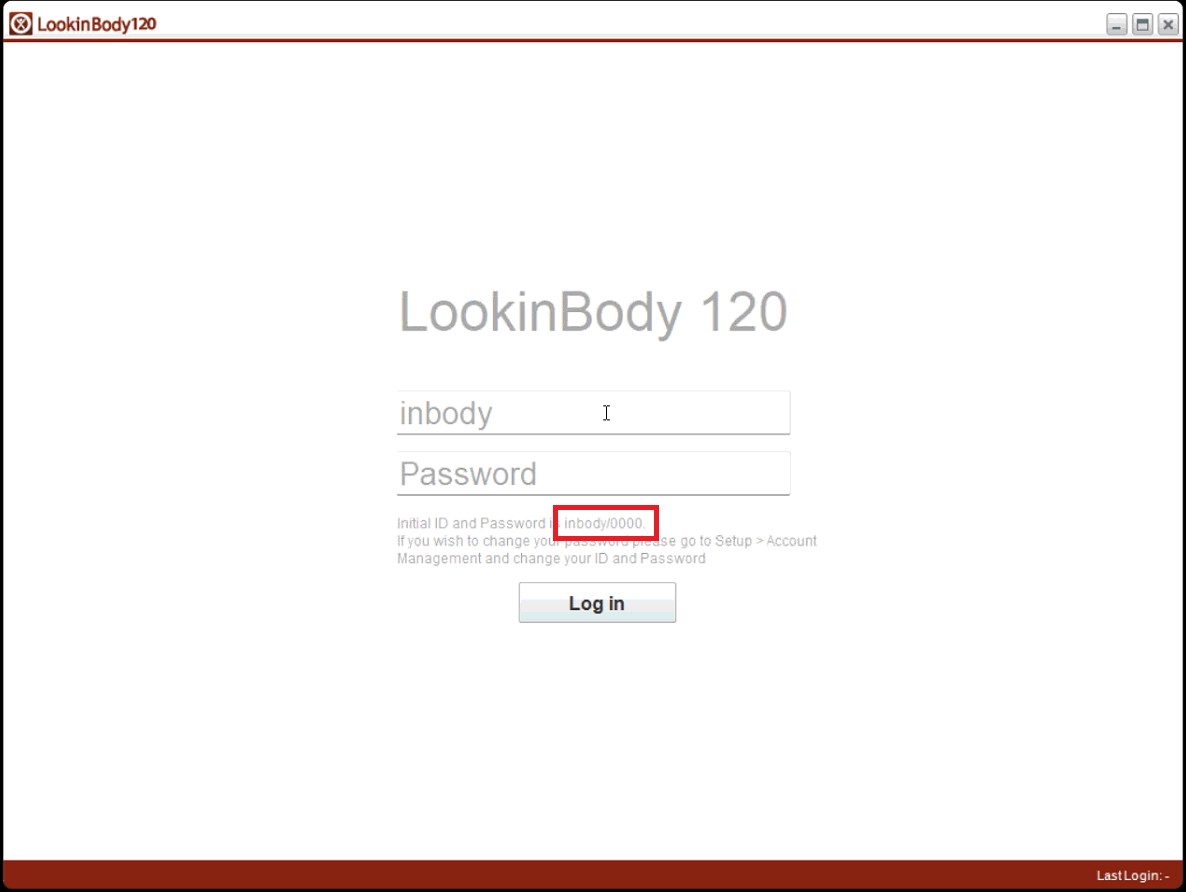Focus the ID field containing inbody

(x=593, y=412)
